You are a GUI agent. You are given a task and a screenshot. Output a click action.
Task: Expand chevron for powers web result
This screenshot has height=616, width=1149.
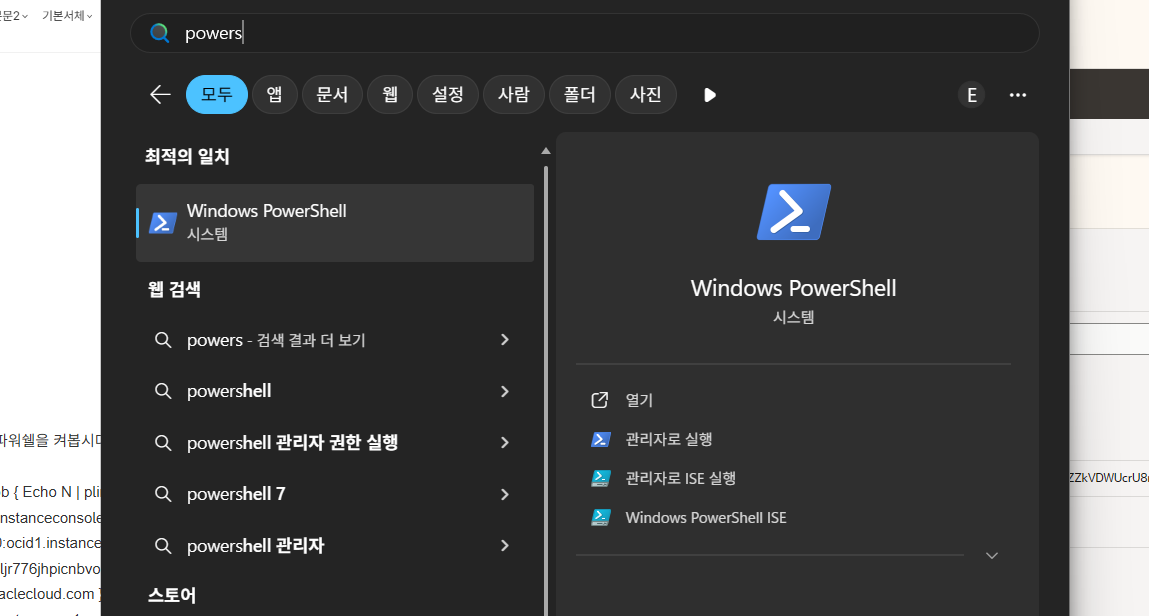(x=505, y=340)
